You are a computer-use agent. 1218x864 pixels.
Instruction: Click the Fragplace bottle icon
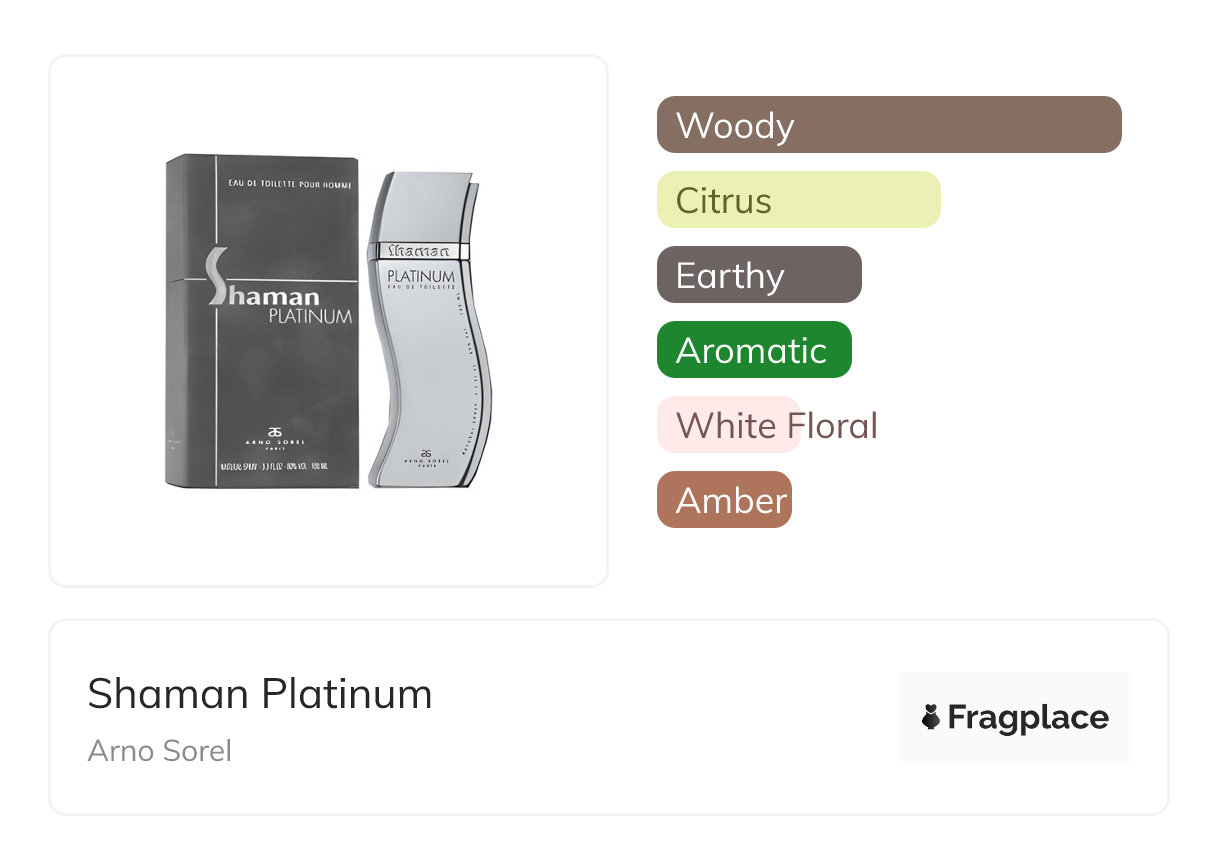tap(931, 717)
